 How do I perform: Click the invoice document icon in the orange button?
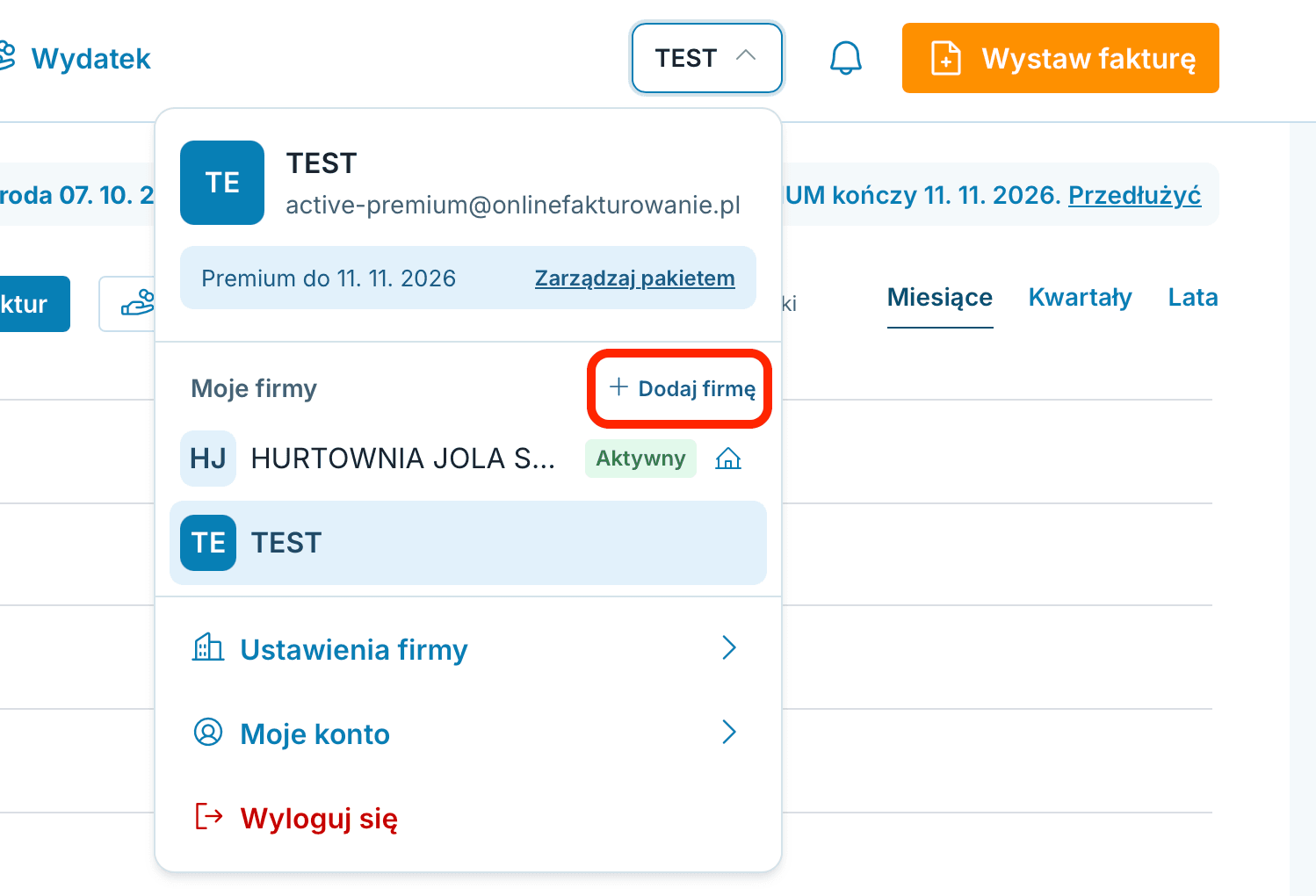946,58
